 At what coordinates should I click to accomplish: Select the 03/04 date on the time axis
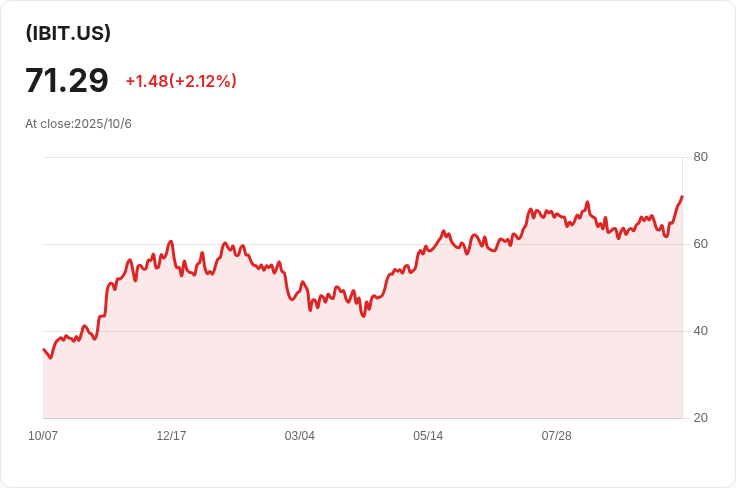(x=299, y=436)
